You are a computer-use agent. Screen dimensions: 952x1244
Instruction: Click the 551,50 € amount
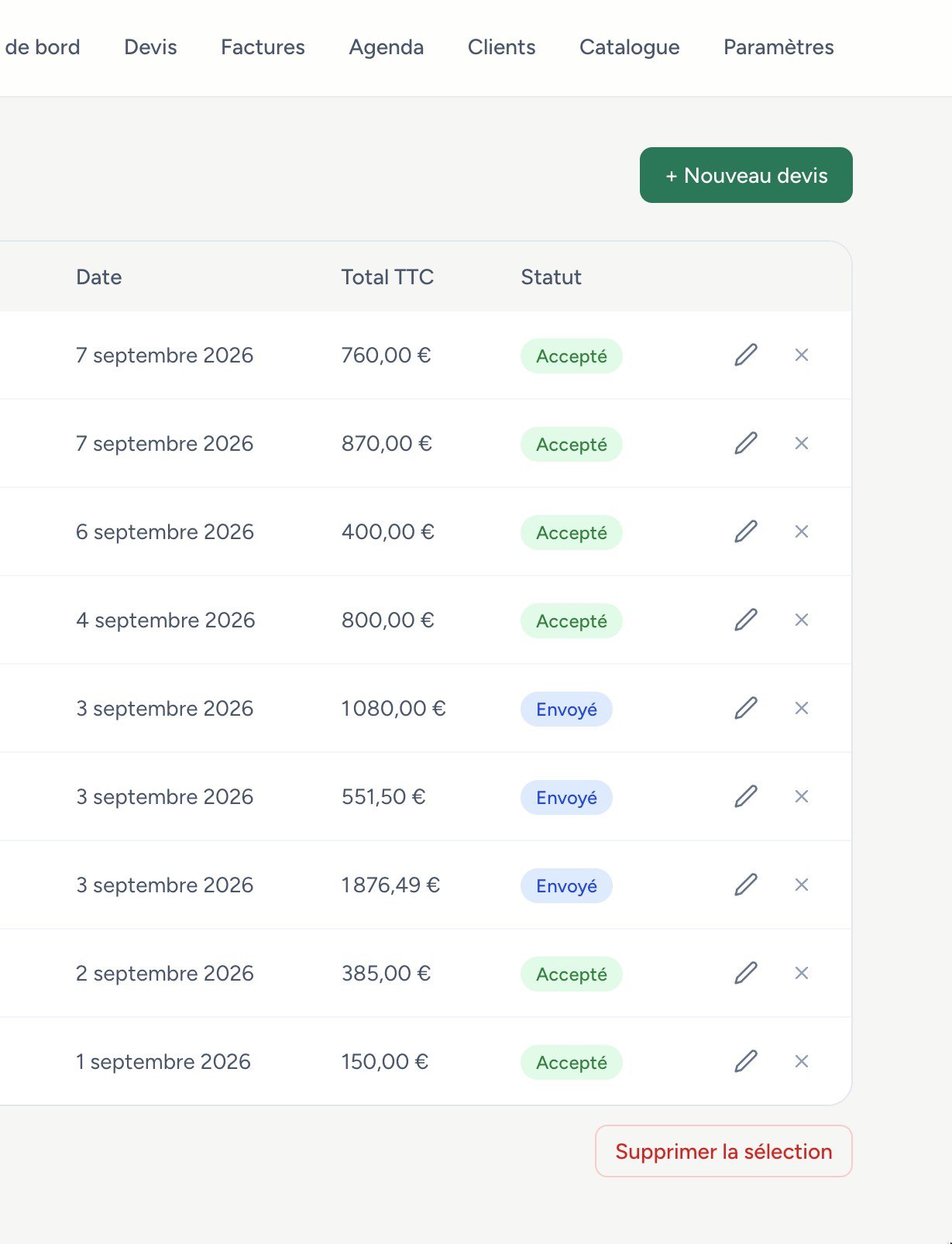[383, 796]
